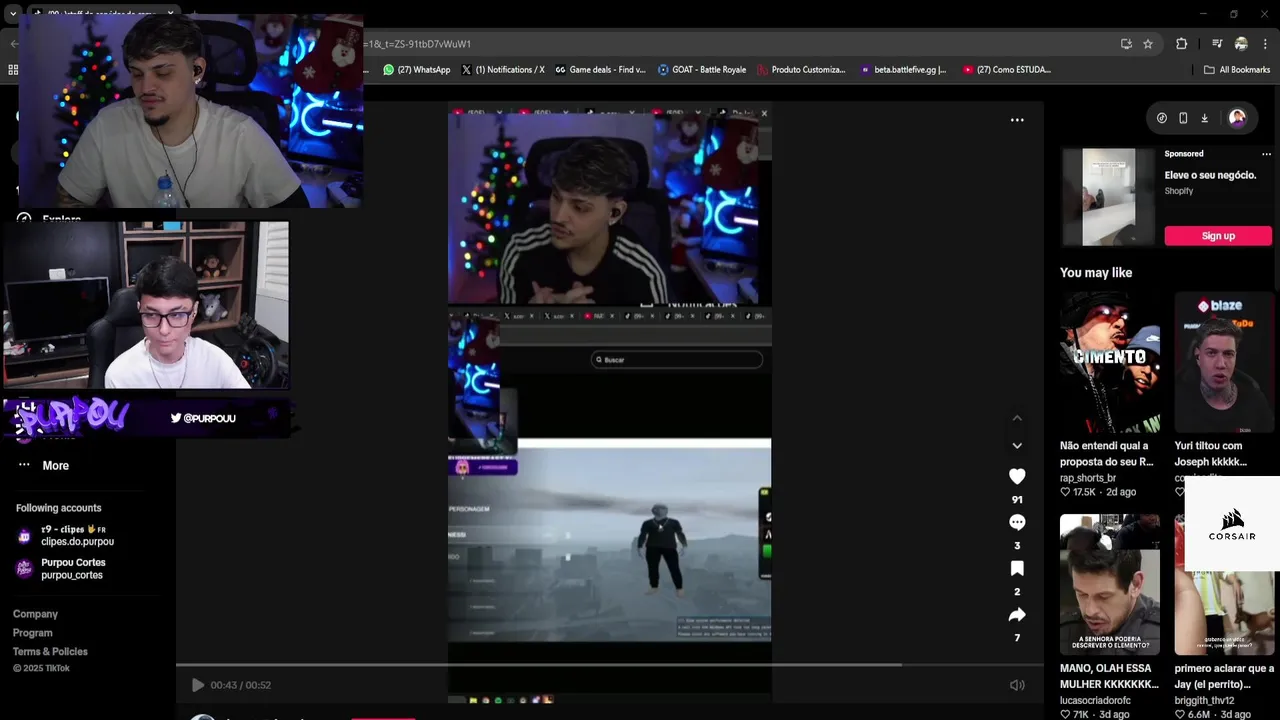The image size is (1280, 720).
Task: Open briggith_thv12 account link
Action: pos(1204,701)
